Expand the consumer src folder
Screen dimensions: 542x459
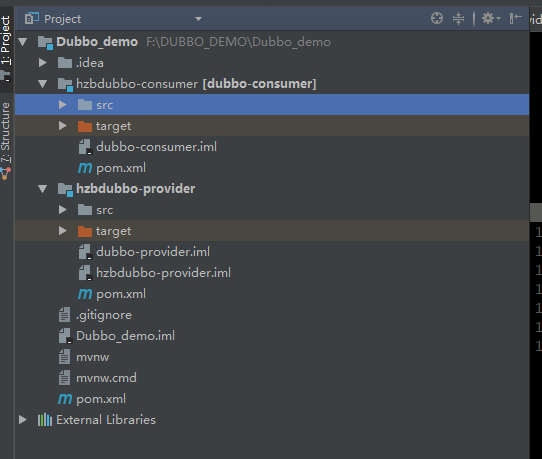[63, 104]
